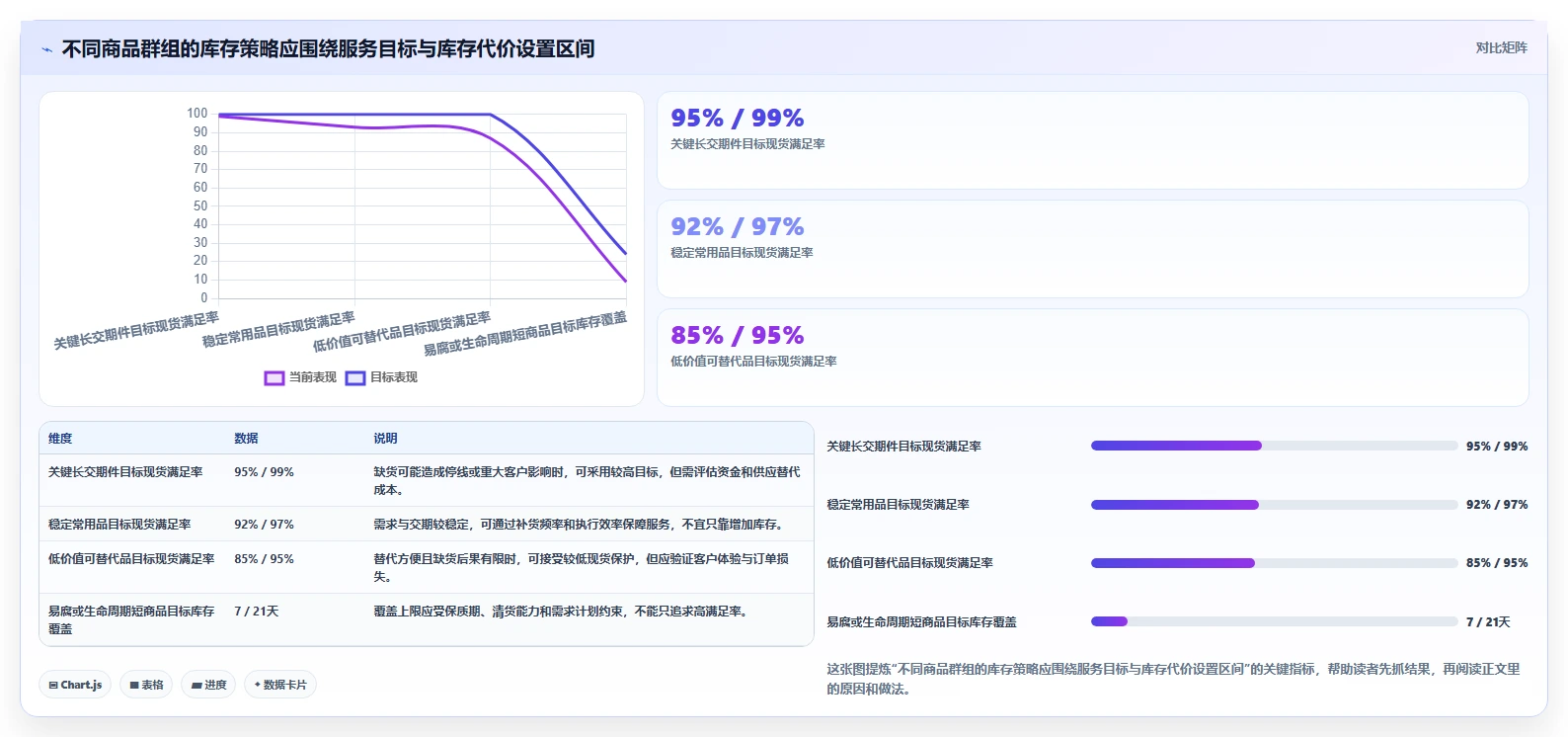1568x737 pixels.
Task: Click table cell 易腐或生命周期短商品目标库存覆盖
Action: [131, 620]
